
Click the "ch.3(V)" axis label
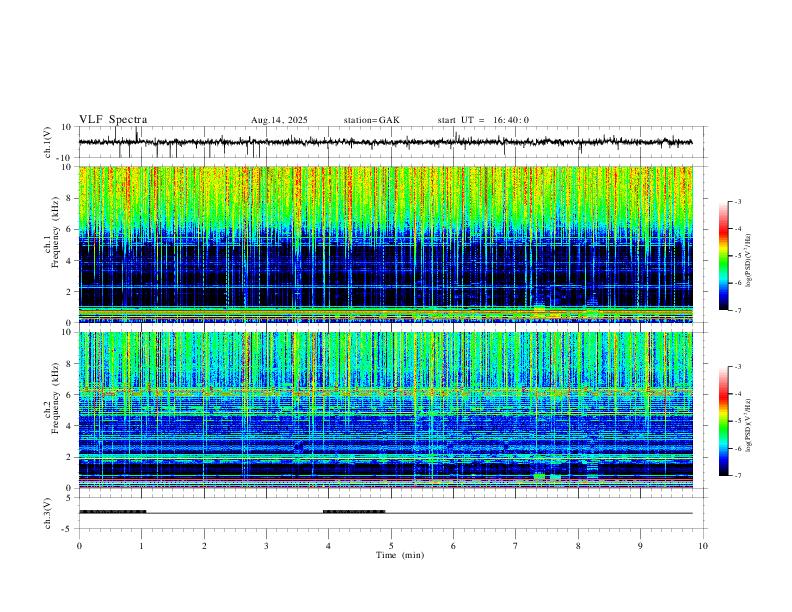[48, 514]
